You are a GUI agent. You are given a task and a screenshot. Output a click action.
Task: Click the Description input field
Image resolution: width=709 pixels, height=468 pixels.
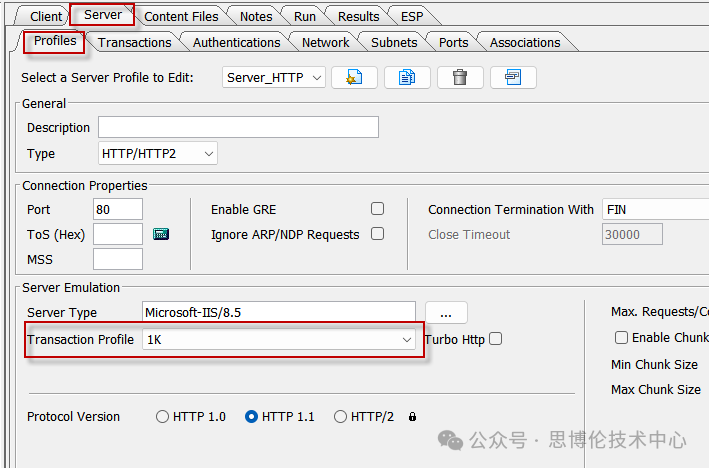pyautogui.click(x=238, y=127)
